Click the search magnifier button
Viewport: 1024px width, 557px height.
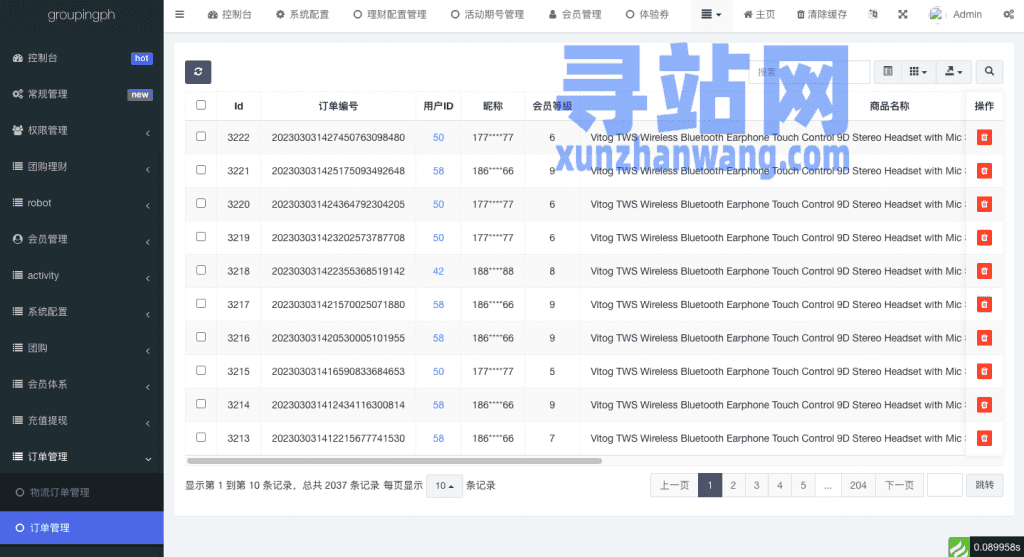[x=989, y=72]
